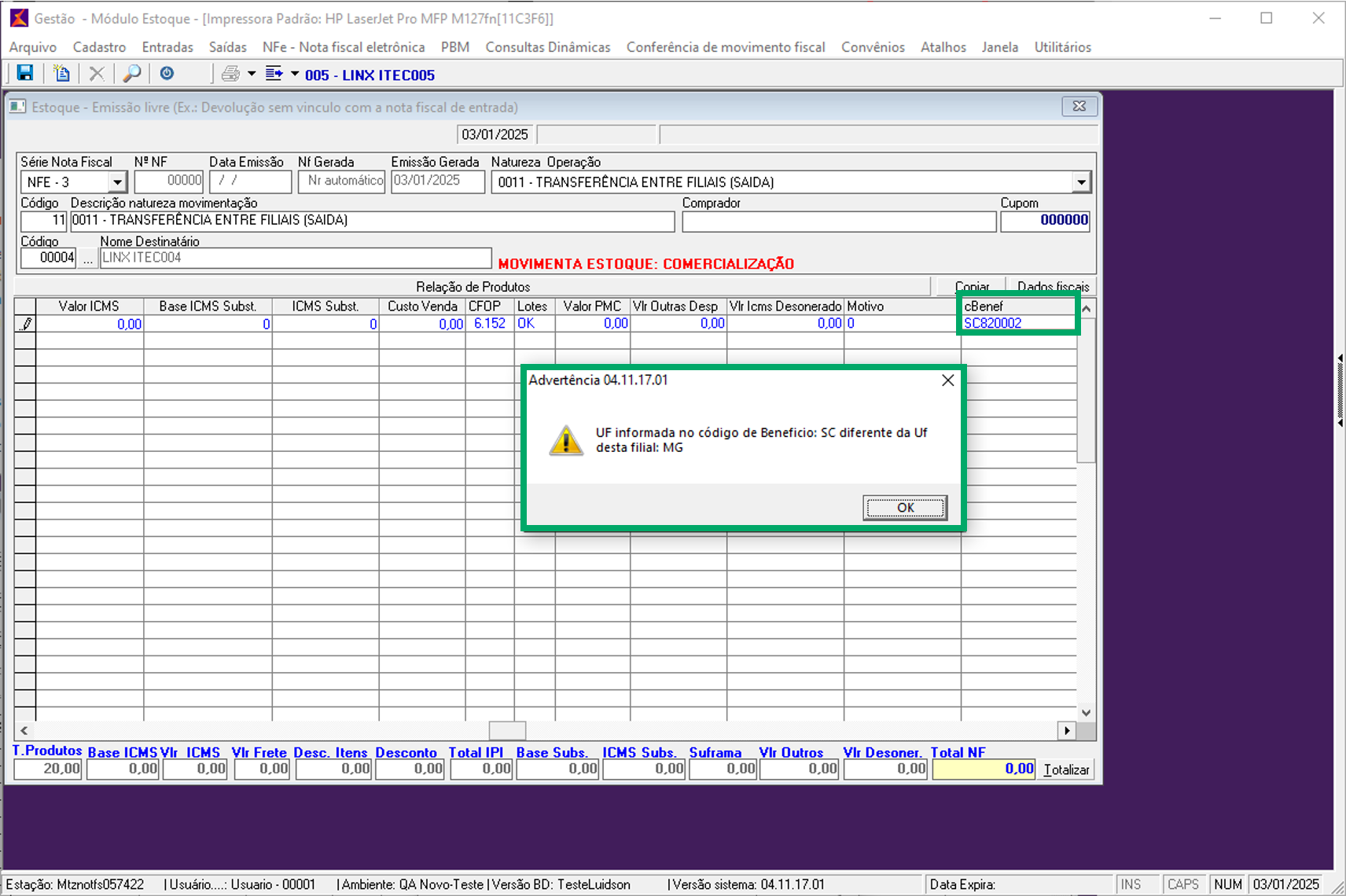1346x896 pixels.
Task: Open the printer options dropdown arrow
Action: (x=252, y=74)
